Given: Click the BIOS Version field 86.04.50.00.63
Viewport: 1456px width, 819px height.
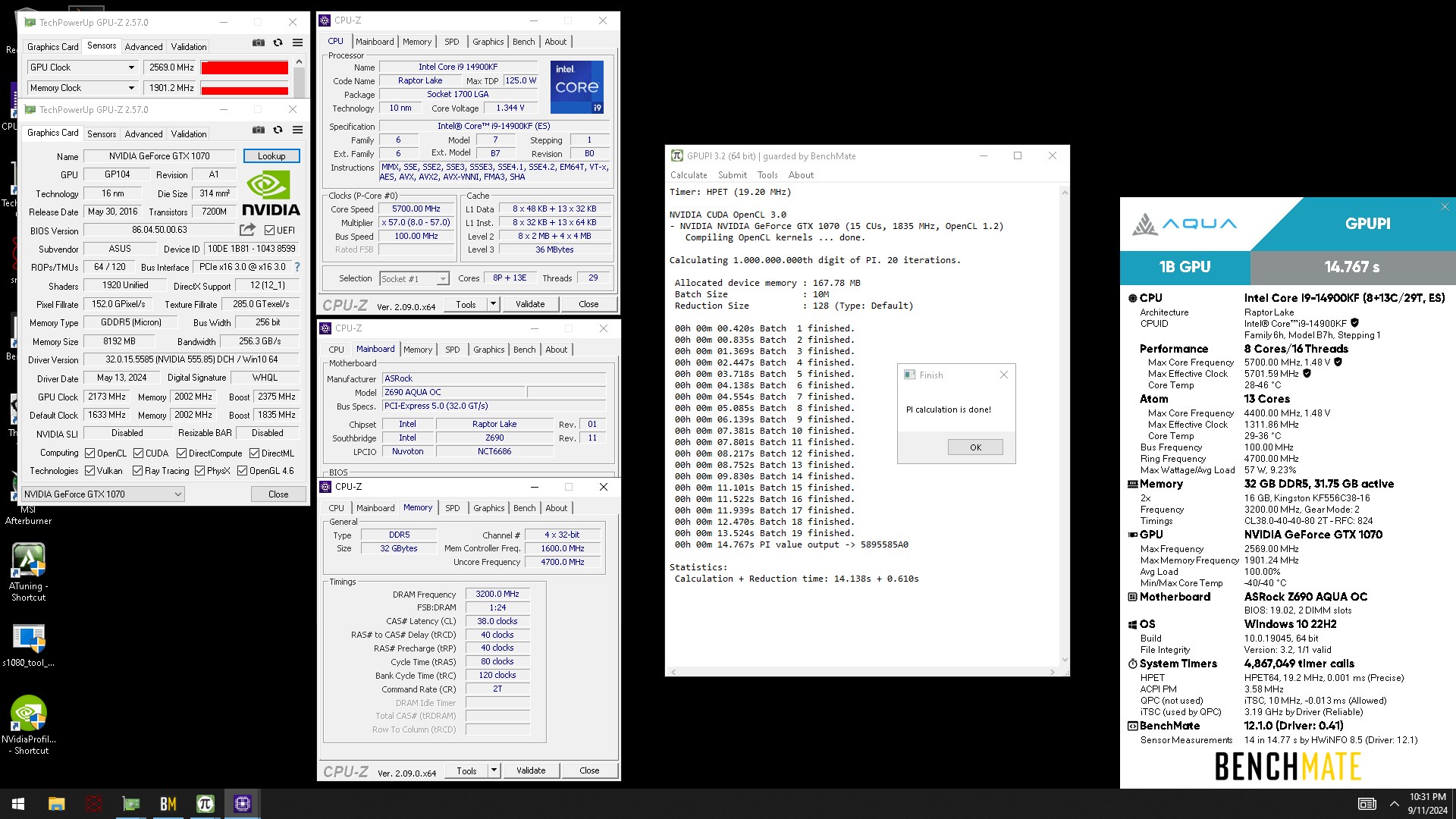Looking at the screenshot, I should tap(159, 230).
